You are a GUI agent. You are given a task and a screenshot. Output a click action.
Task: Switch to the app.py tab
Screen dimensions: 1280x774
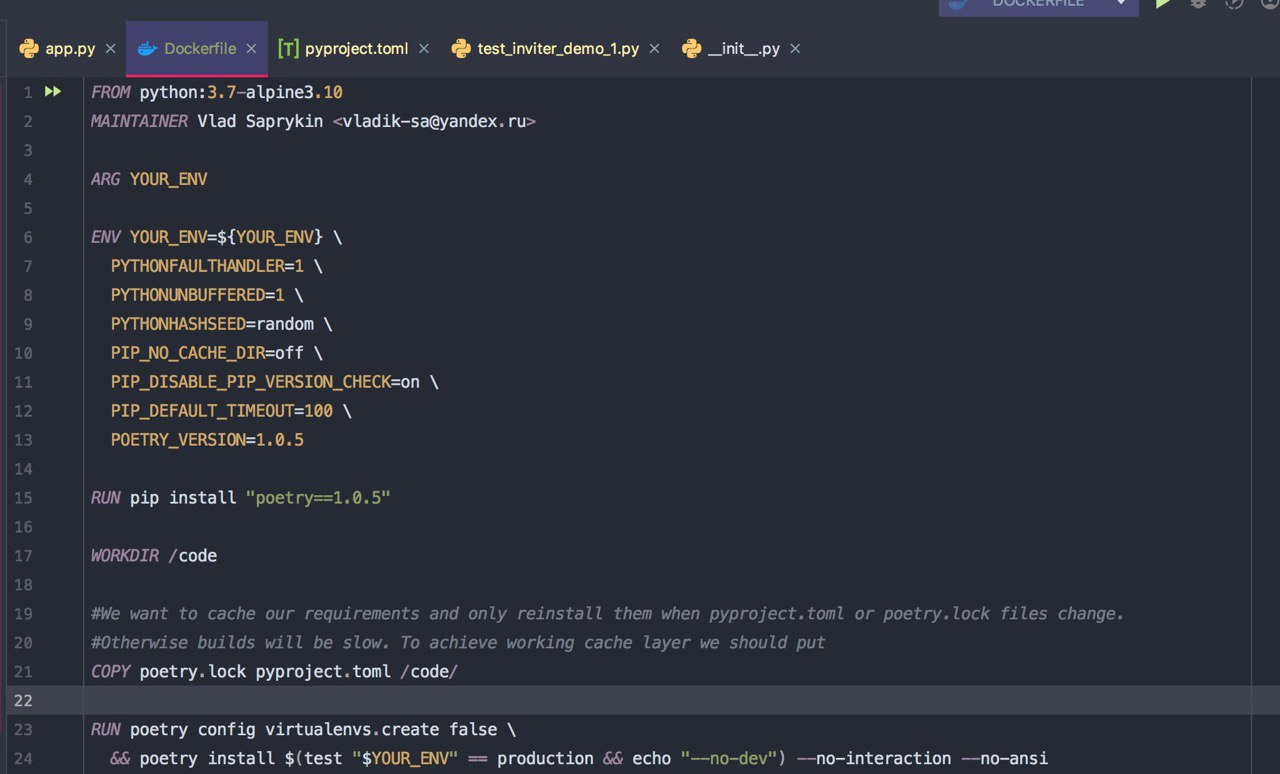tap(70, 48)
